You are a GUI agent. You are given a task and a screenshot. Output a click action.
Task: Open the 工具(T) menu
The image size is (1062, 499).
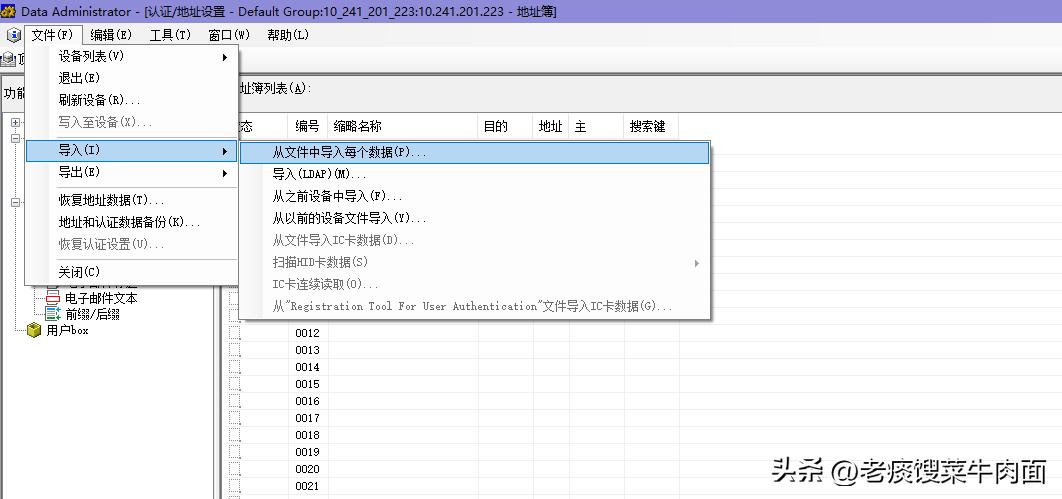pos(170,35)
